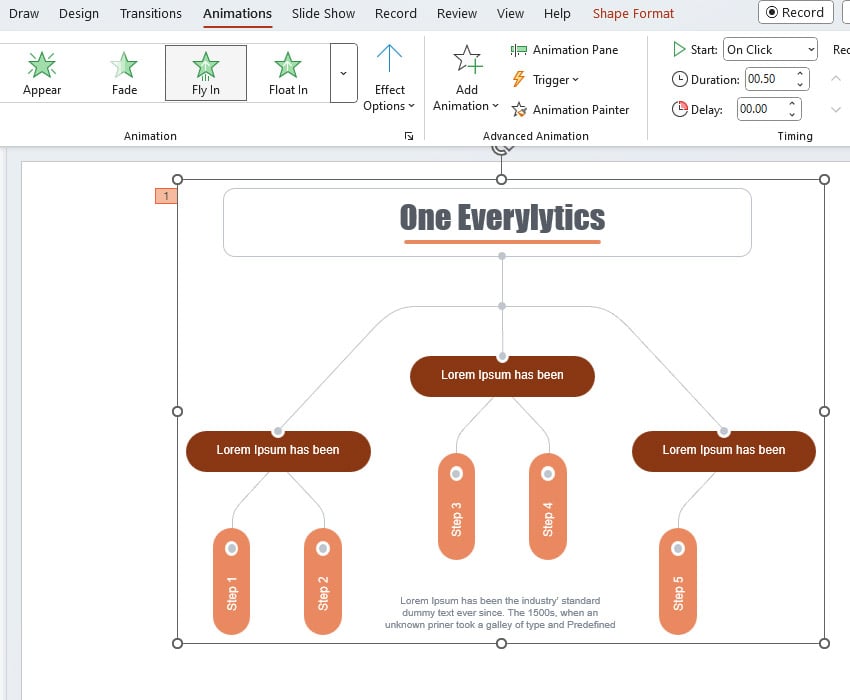Open the Animation group dialog launcher
Image resolution: width=850 pixels, height=700 pixels.
408,136
